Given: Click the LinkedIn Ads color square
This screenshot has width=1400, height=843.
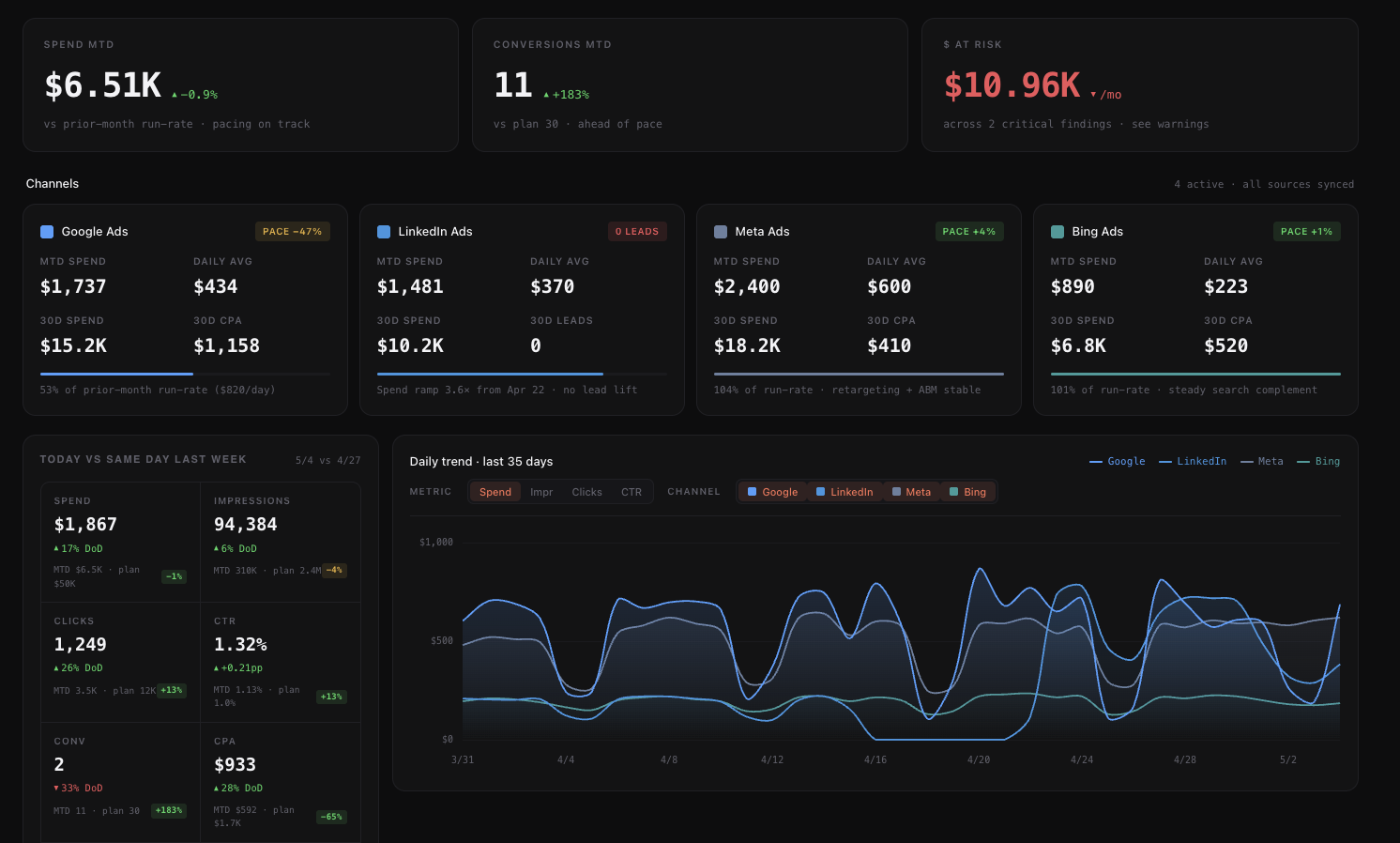Looking at the screenshot, I should [384, 232].
